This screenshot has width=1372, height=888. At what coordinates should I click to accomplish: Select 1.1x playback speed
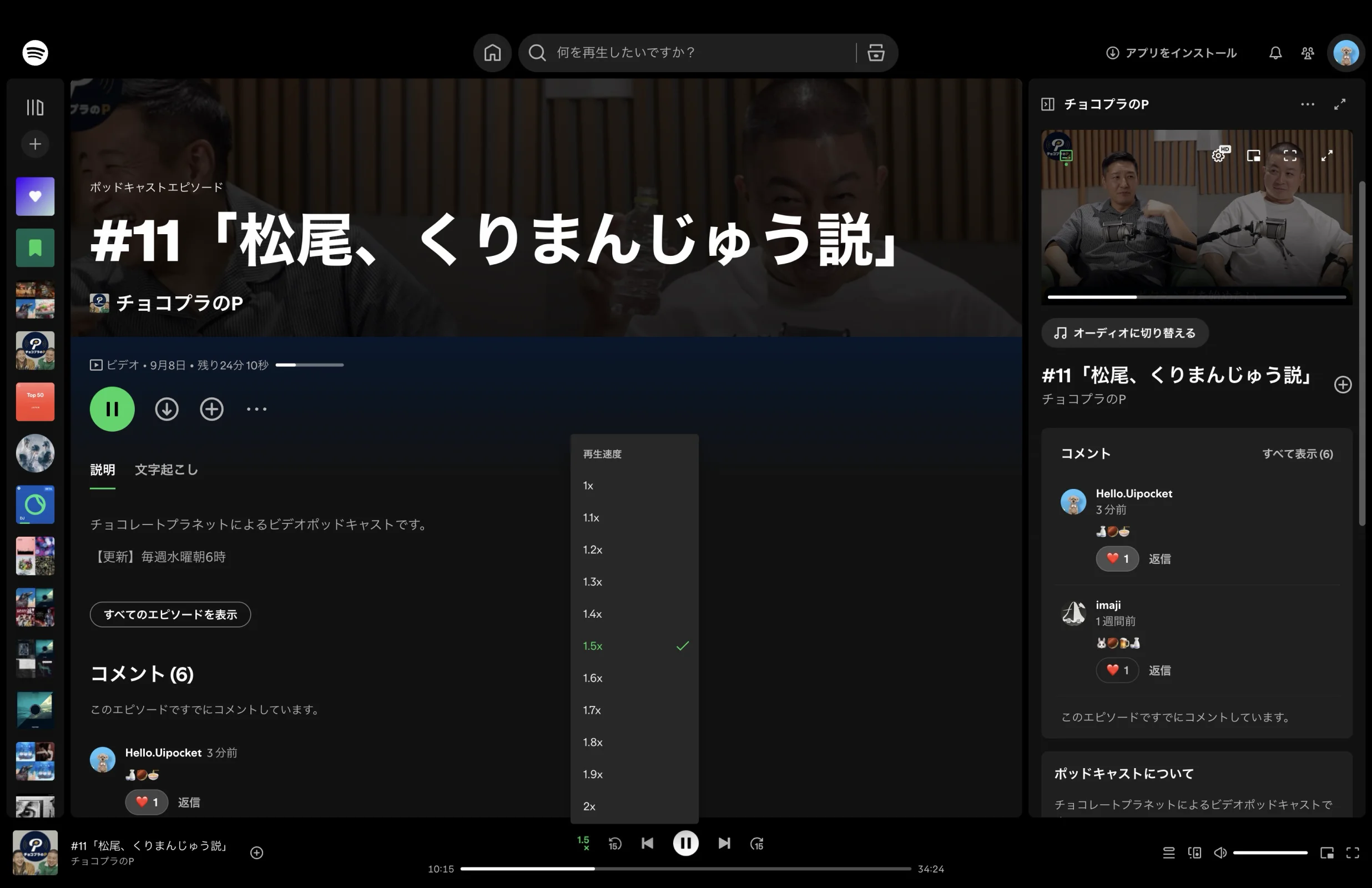tap(634, 517)
